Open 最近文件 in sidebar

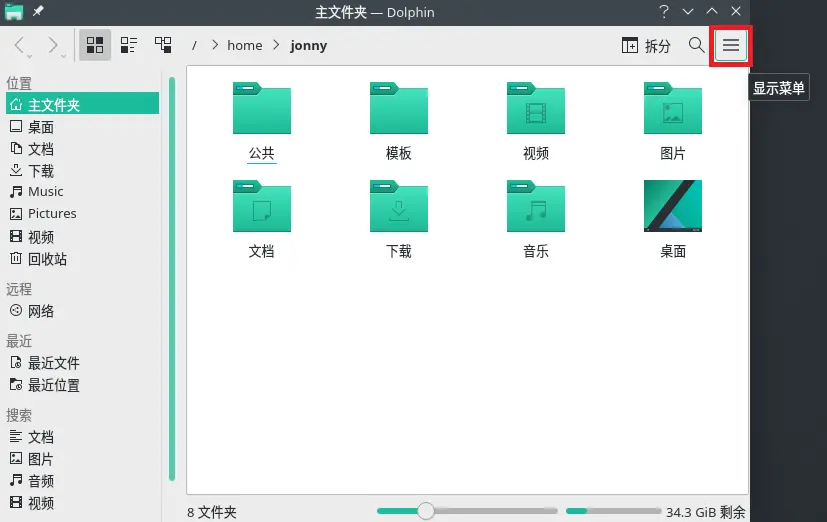click(x=53, y=363)
